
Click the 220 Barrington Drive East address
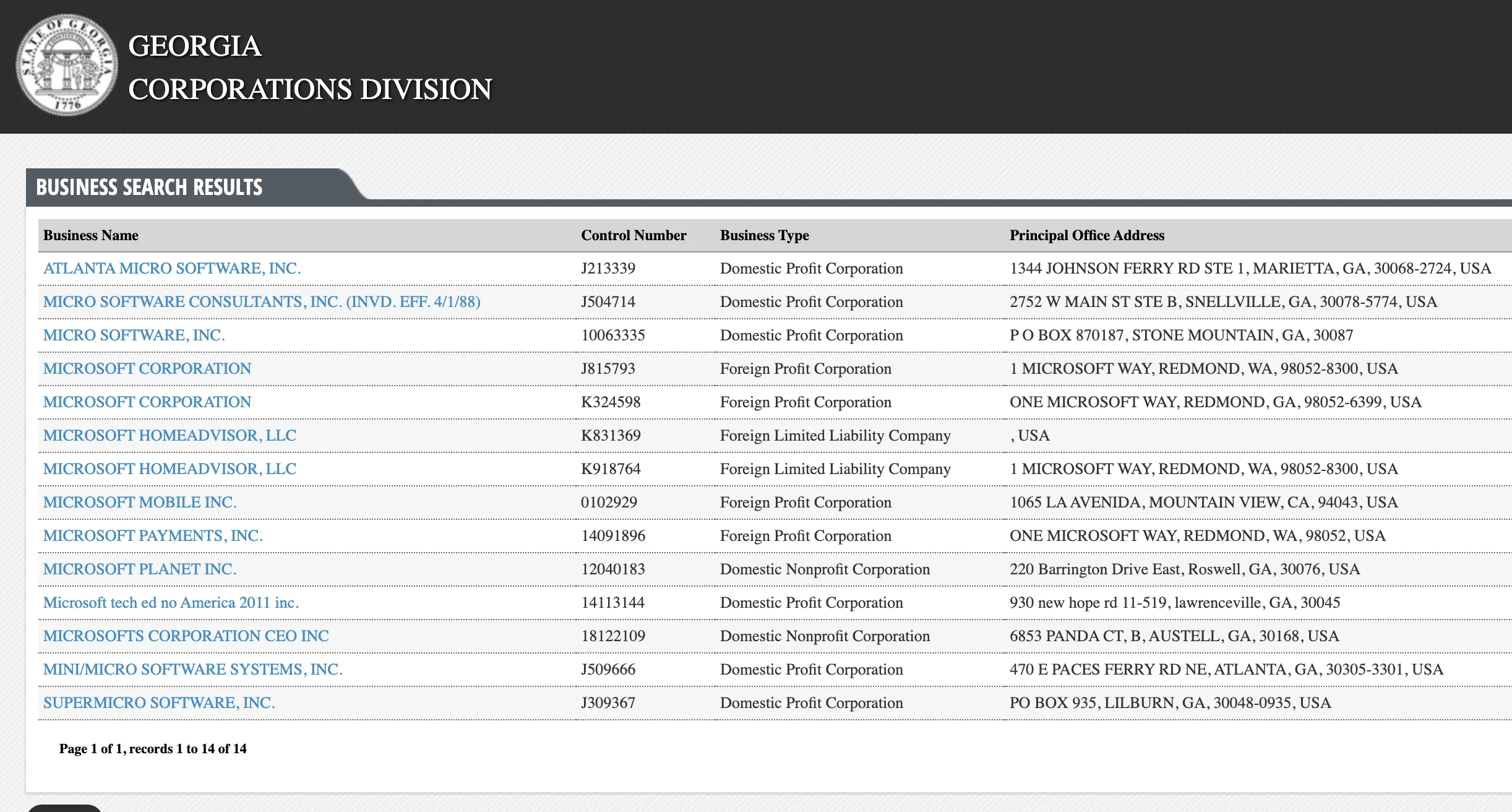pos(1185,569)
